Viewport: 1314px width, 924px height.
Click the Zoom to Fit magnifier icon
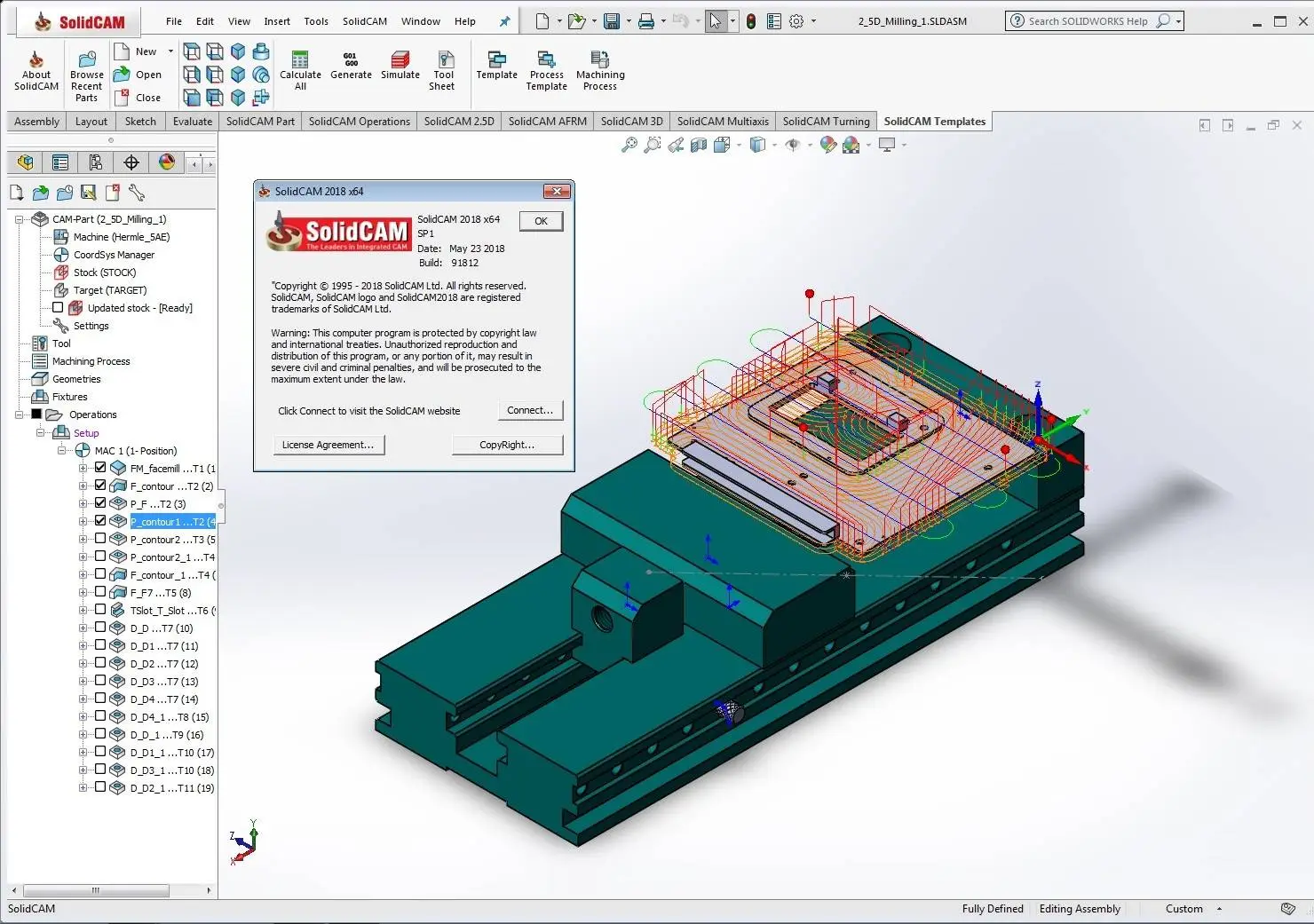(x=629, y=145)
